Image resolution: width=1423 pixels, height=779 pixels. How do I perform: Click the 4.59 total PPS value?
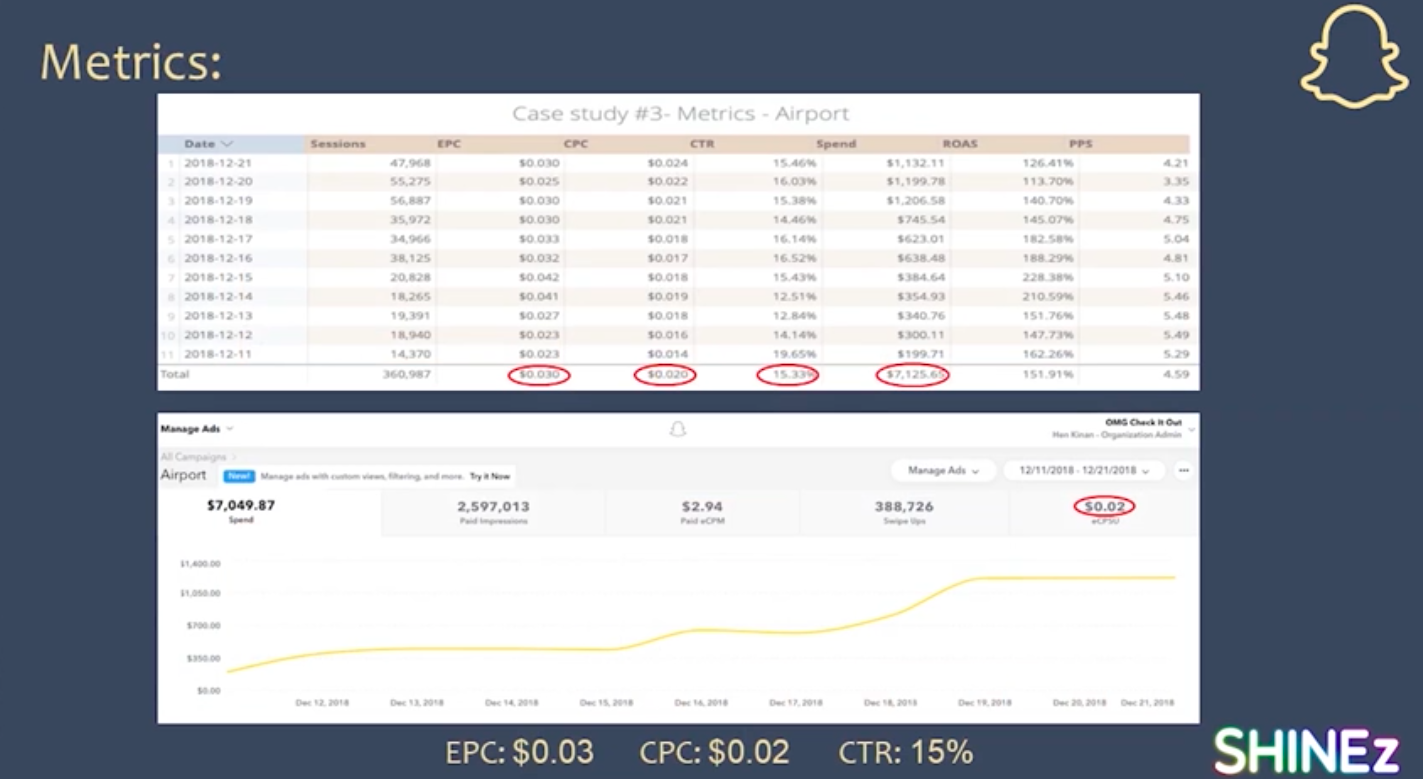pos(1176,375)
